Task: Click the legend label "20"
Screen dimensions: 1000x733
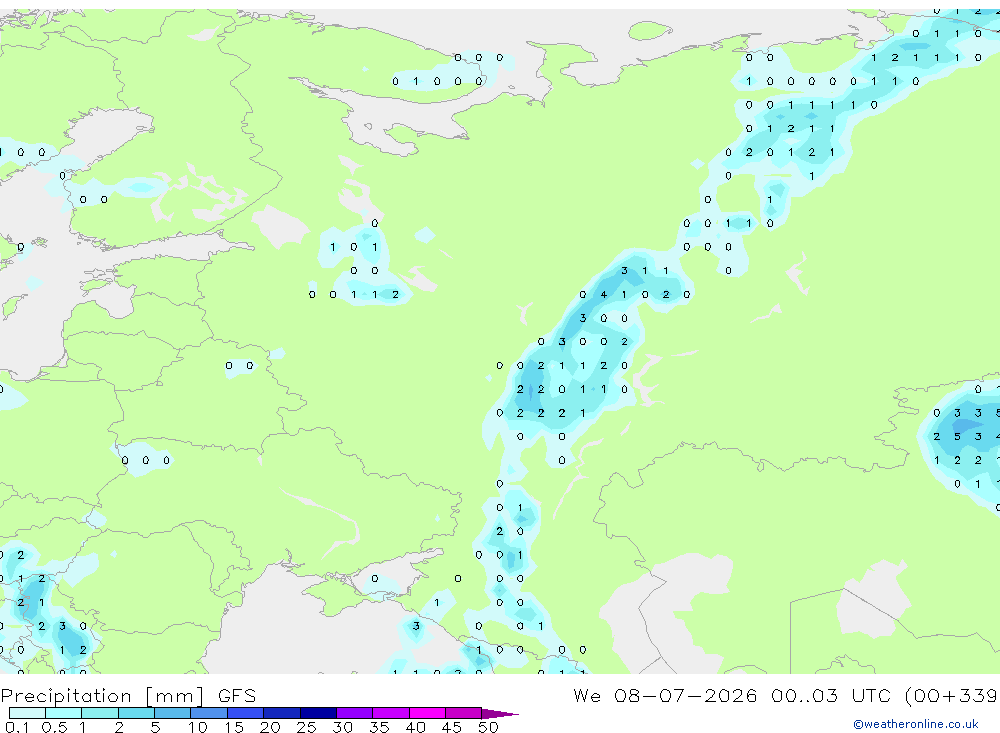Action: 270,727
